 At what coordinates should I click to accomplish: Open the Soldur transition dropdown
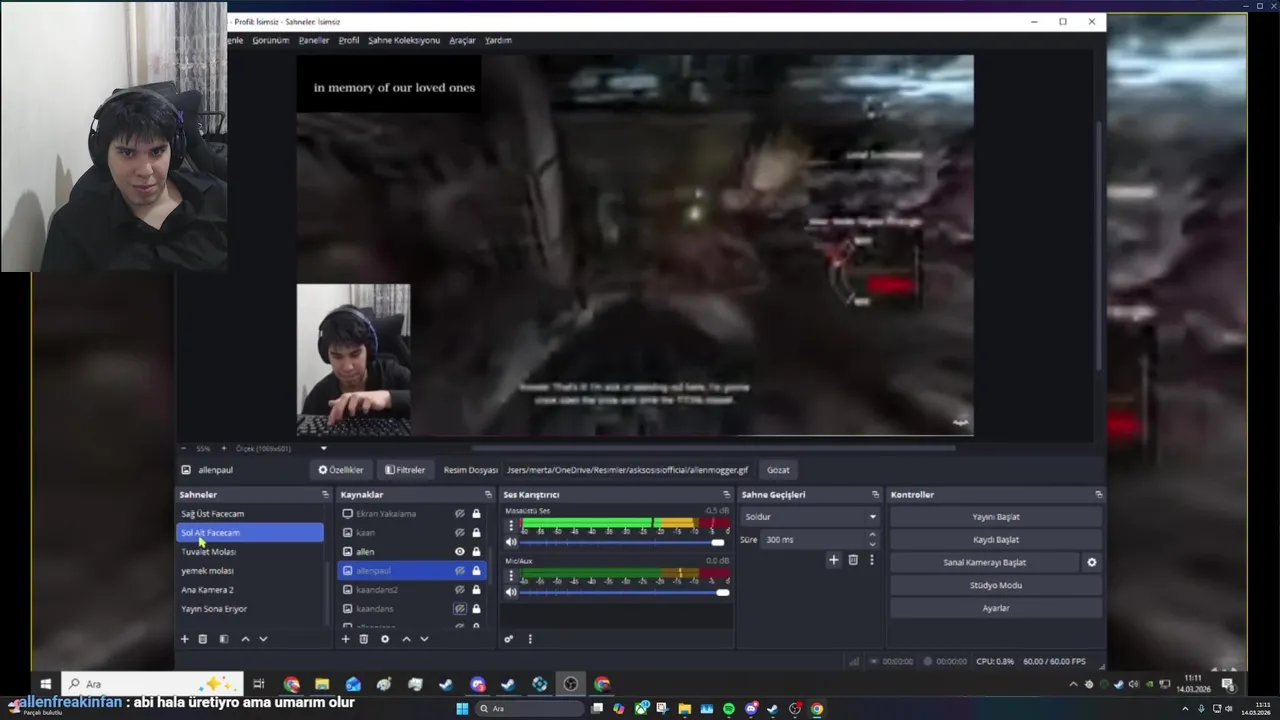(x=810, y=517)
